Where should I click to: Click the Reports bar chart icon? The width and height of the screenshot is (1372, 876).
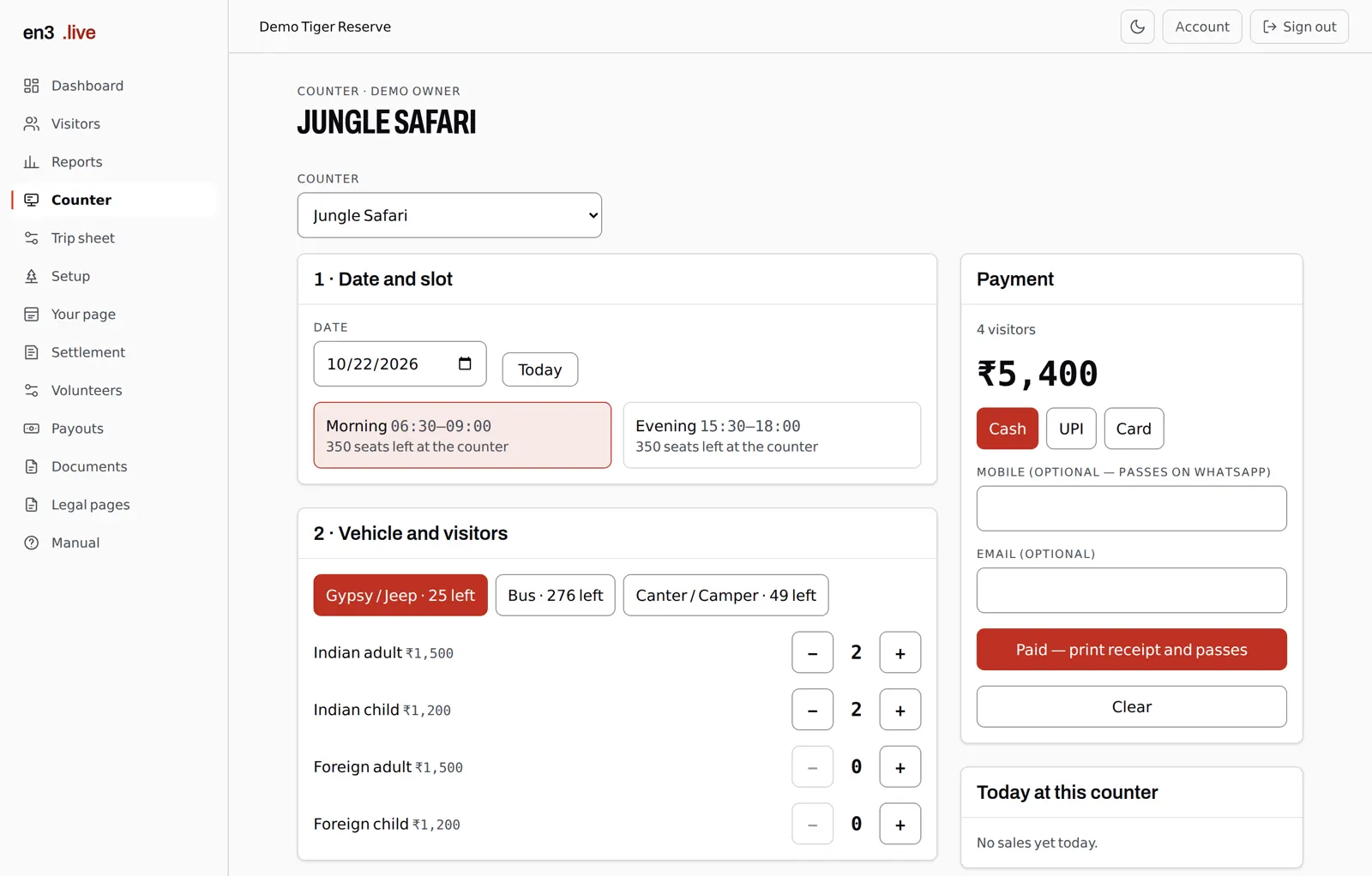click(x=32, y=162)
